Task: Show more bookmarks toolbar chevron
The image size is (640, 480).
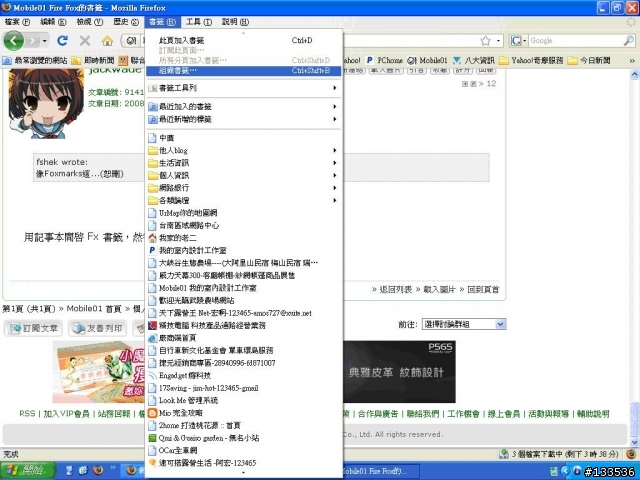Action: click(632, 60)
